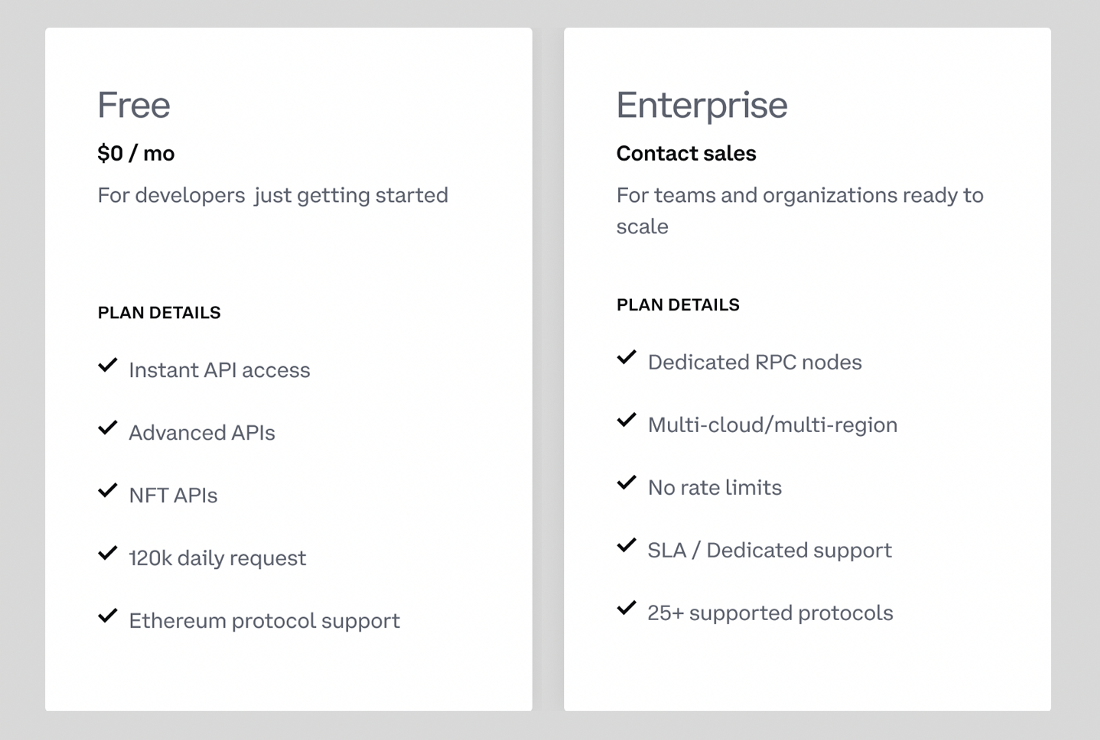Click the checkmark beside Dedicated RPC nodes
This screenshot has height=740, width=1100.
coord(628,357)
